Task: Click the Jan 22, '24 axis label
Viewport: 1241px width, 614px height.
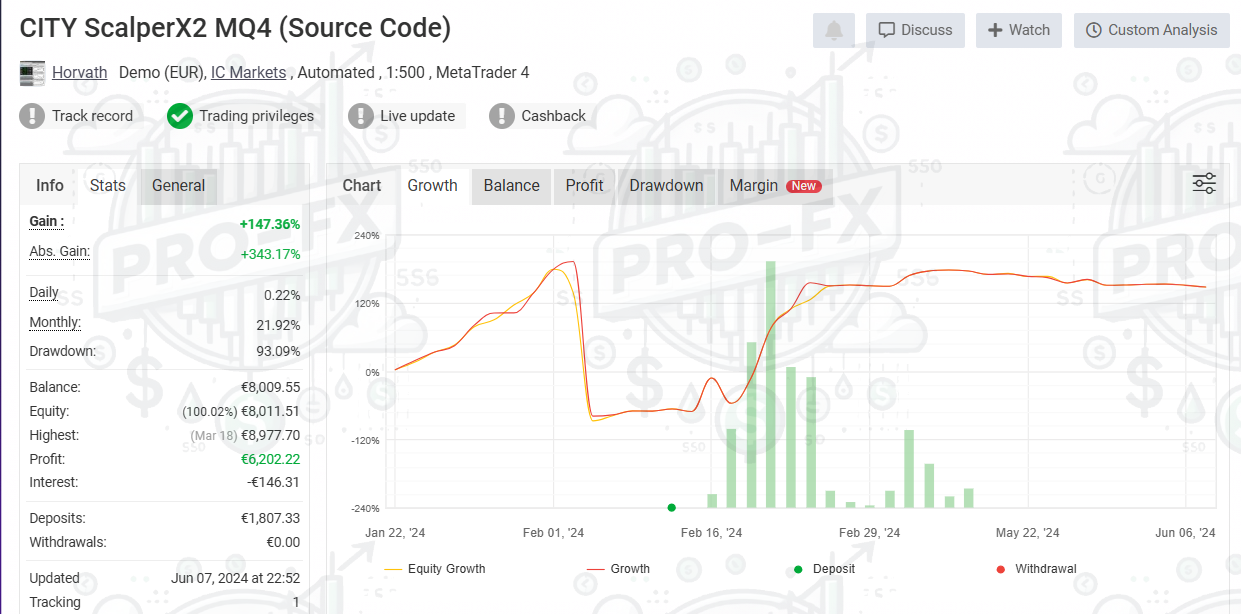Action: point(395,533)
